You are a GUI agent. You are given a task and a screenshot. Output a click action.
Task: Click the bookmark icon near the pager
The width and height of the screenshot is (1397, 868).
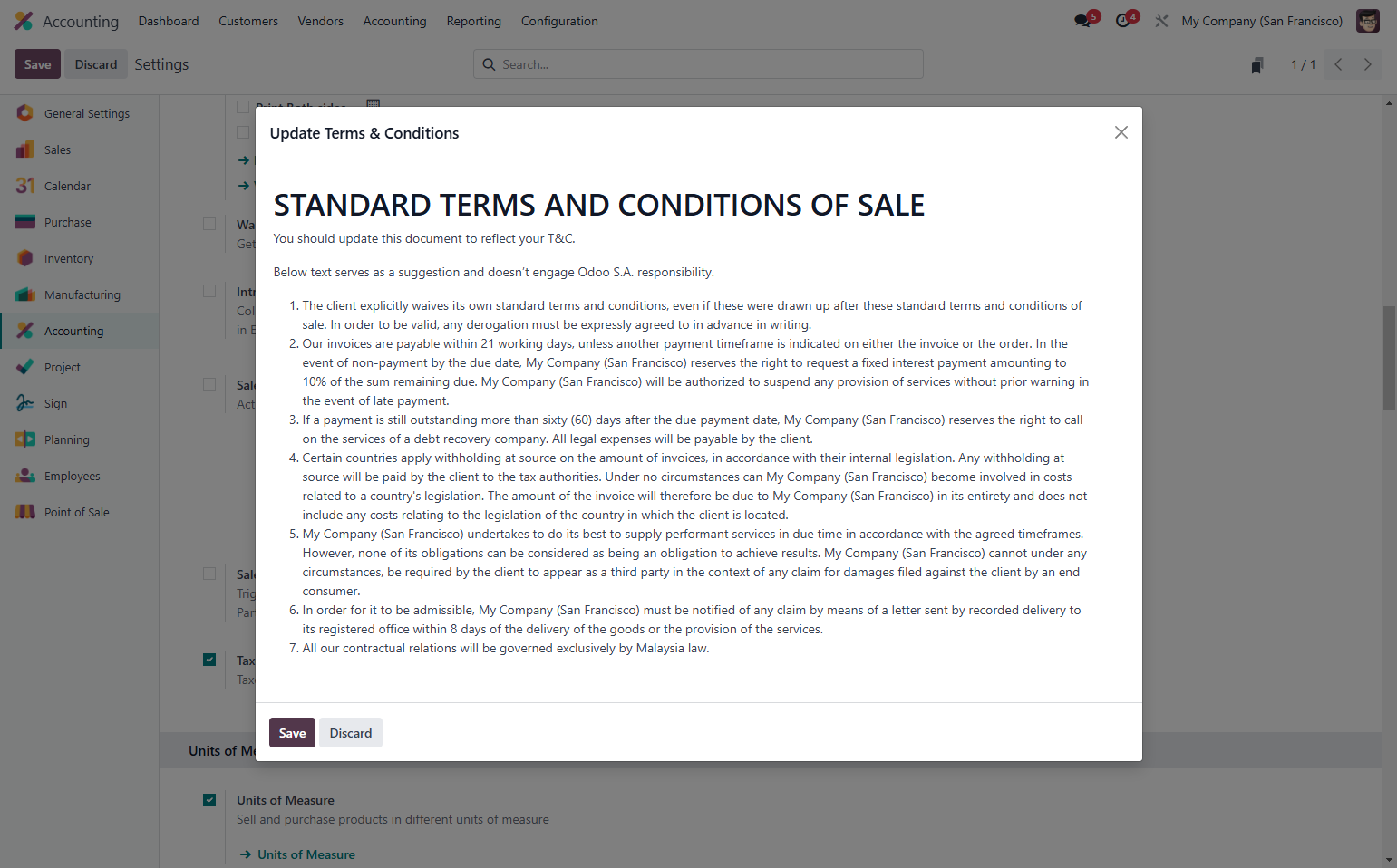[x=1256, y=65]
